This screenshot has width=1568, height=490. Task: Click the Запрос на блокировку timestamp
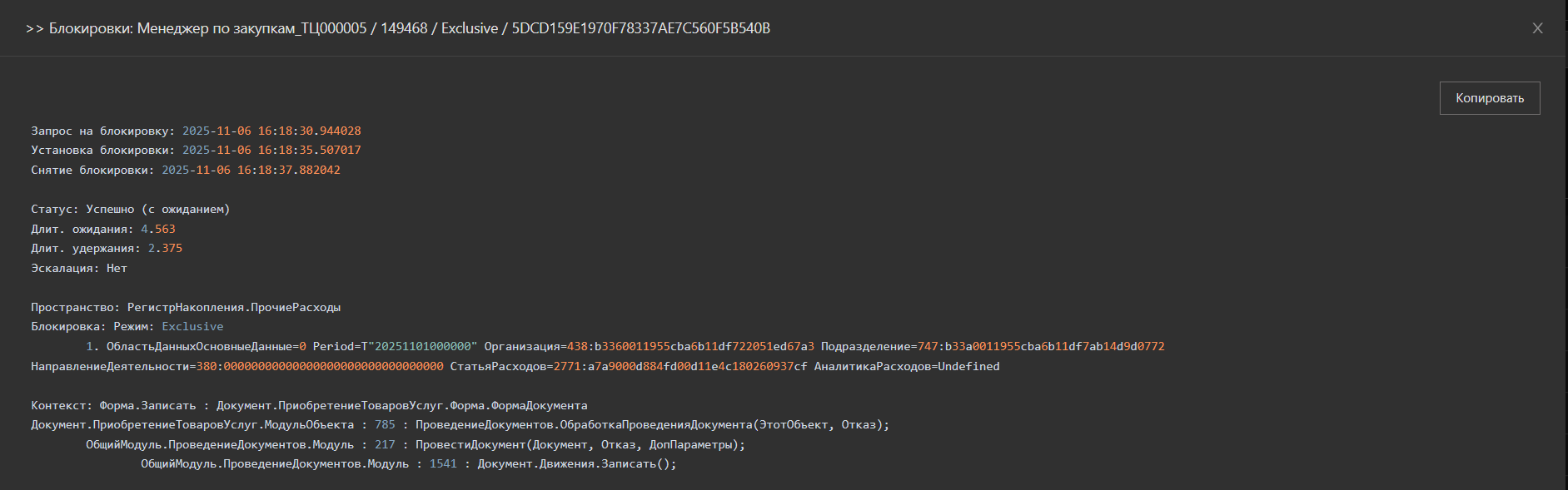pyautogui.click(x=271, y=131)
